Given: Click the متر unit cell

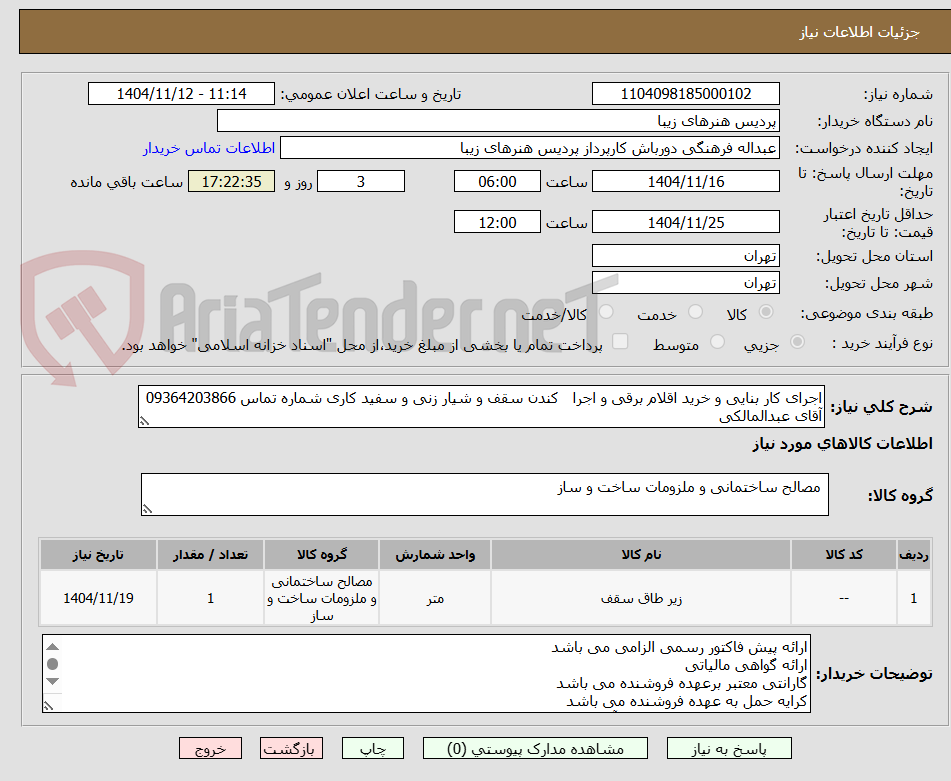Looking at the screenshot, I should 435,598.
